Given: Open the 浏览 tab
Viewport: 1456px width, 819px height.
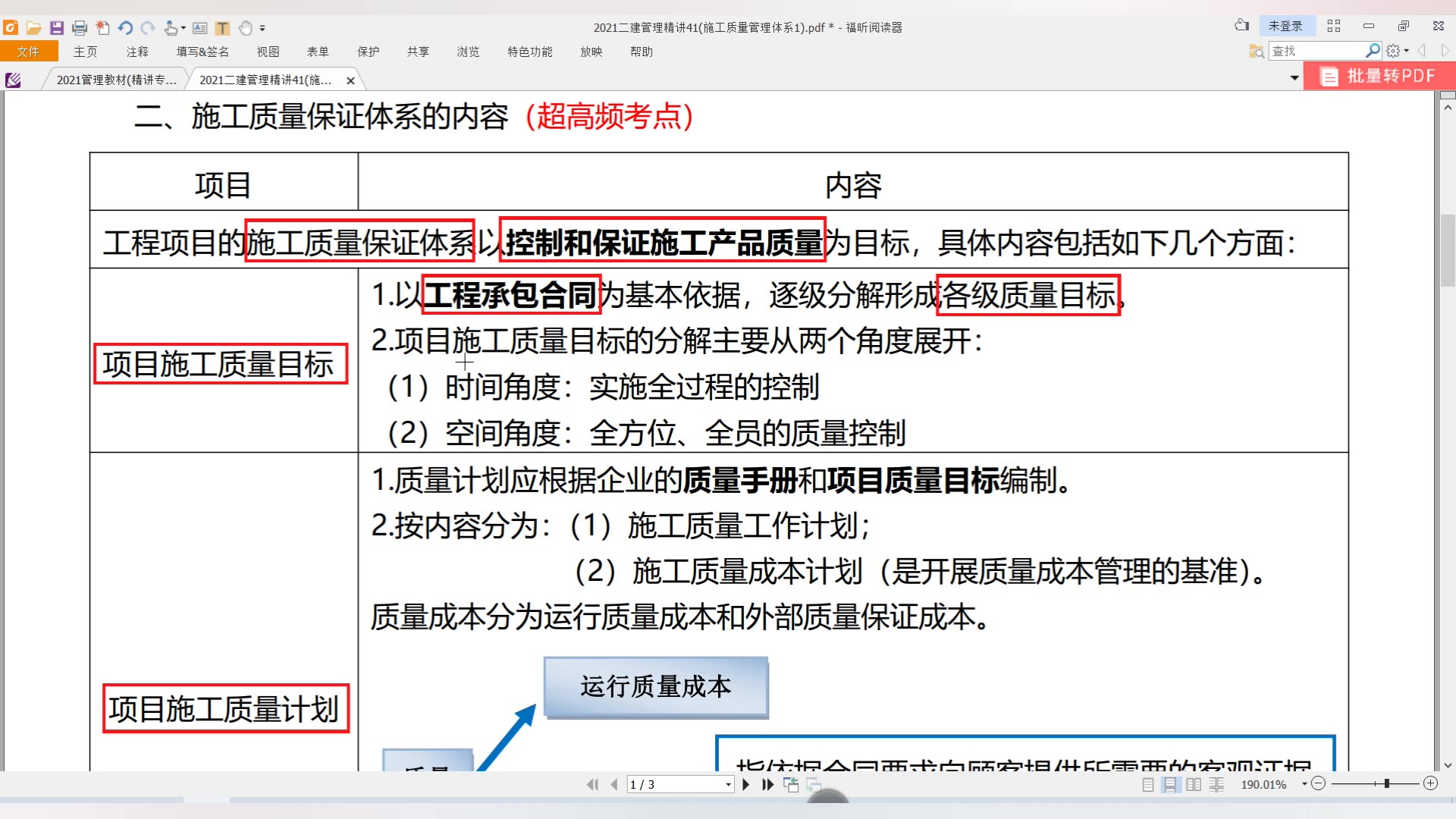Looking at the screenshot, I should point(468,52).
